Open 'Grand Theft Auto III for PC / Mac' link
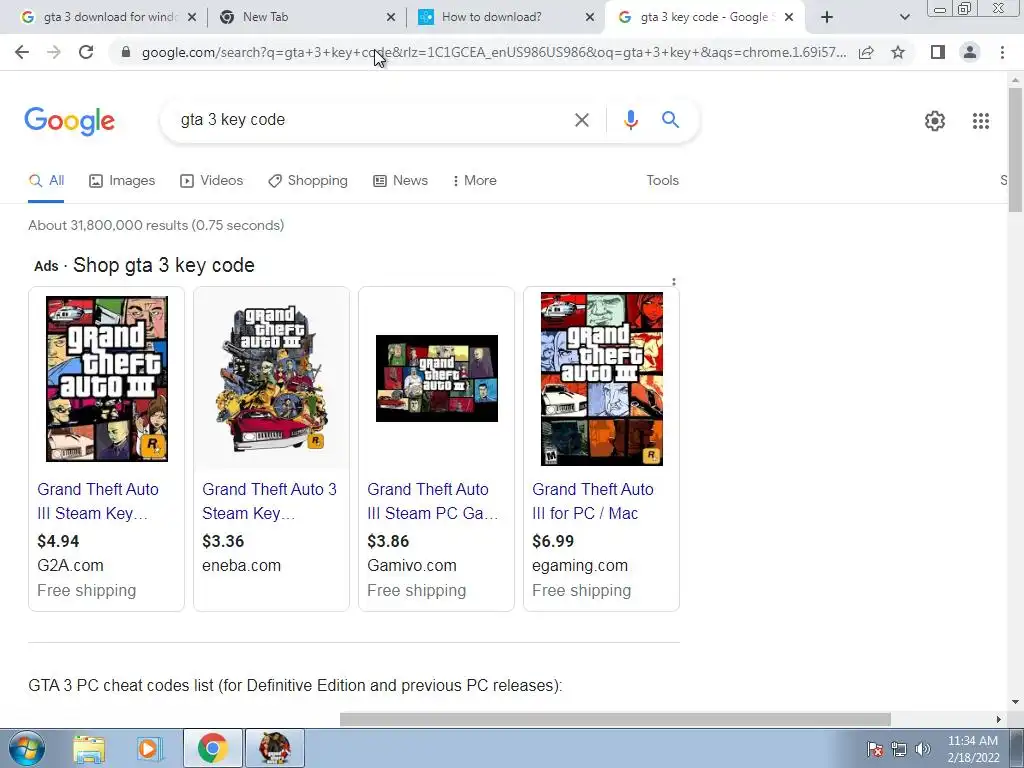The image size is (1024, 768). (x=592, y=502)
